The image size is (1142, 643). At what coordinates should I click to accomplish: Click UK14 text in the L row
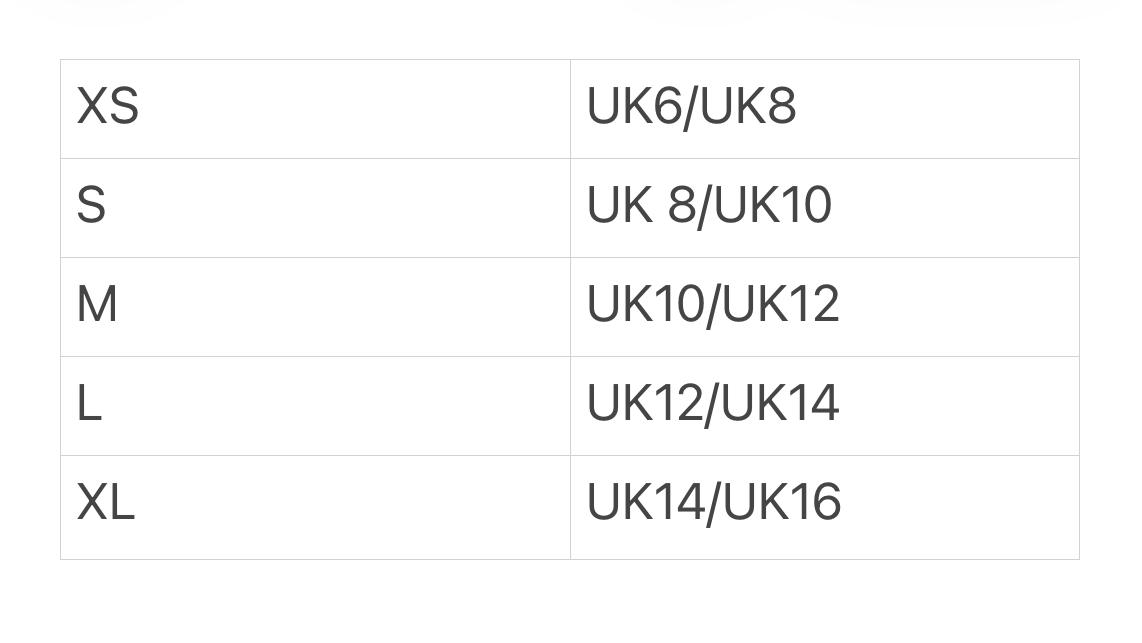pyautogui.click(x=780, y=403)
